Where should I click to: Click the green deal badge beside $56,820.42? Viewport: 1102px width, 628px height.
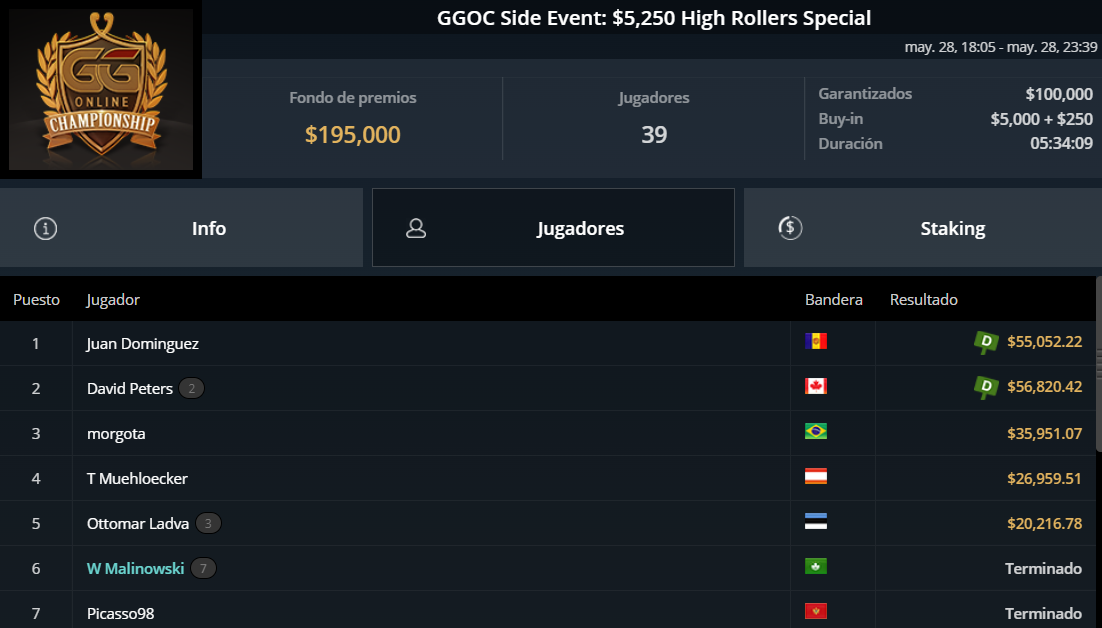986,387
